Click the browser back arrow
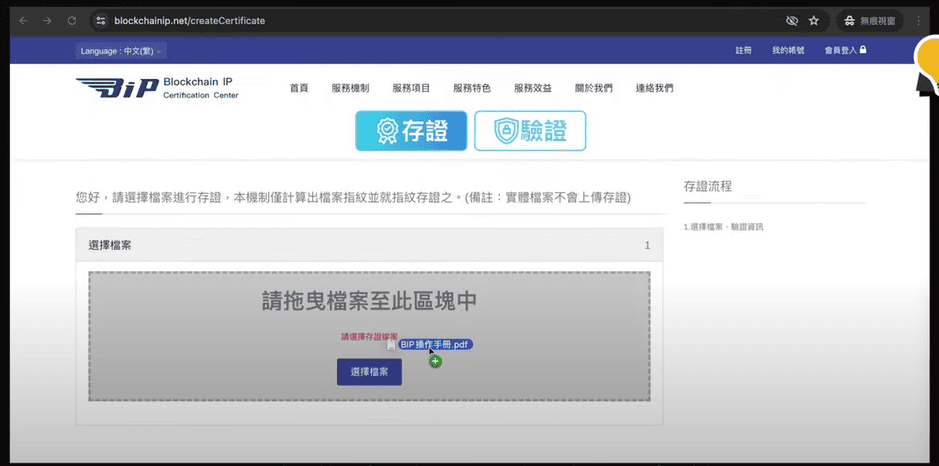The height and width of the screenshot is (466, 939). [23, 20]
